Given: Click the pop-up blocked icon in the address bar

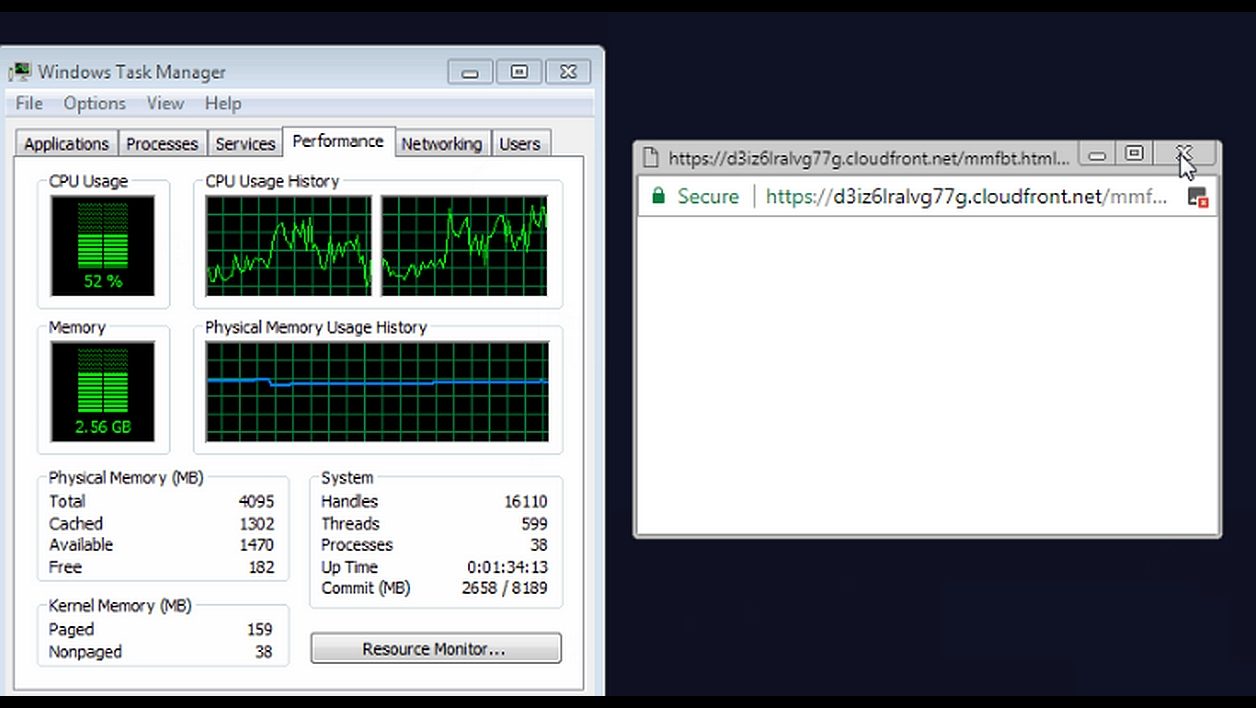Looking at the screenshot, I should (x=1197, y=197).
